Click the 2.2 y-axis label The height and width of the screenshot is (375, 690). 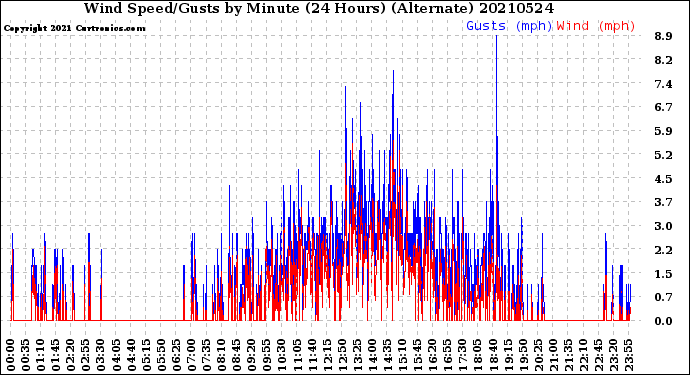click(664, 250)
